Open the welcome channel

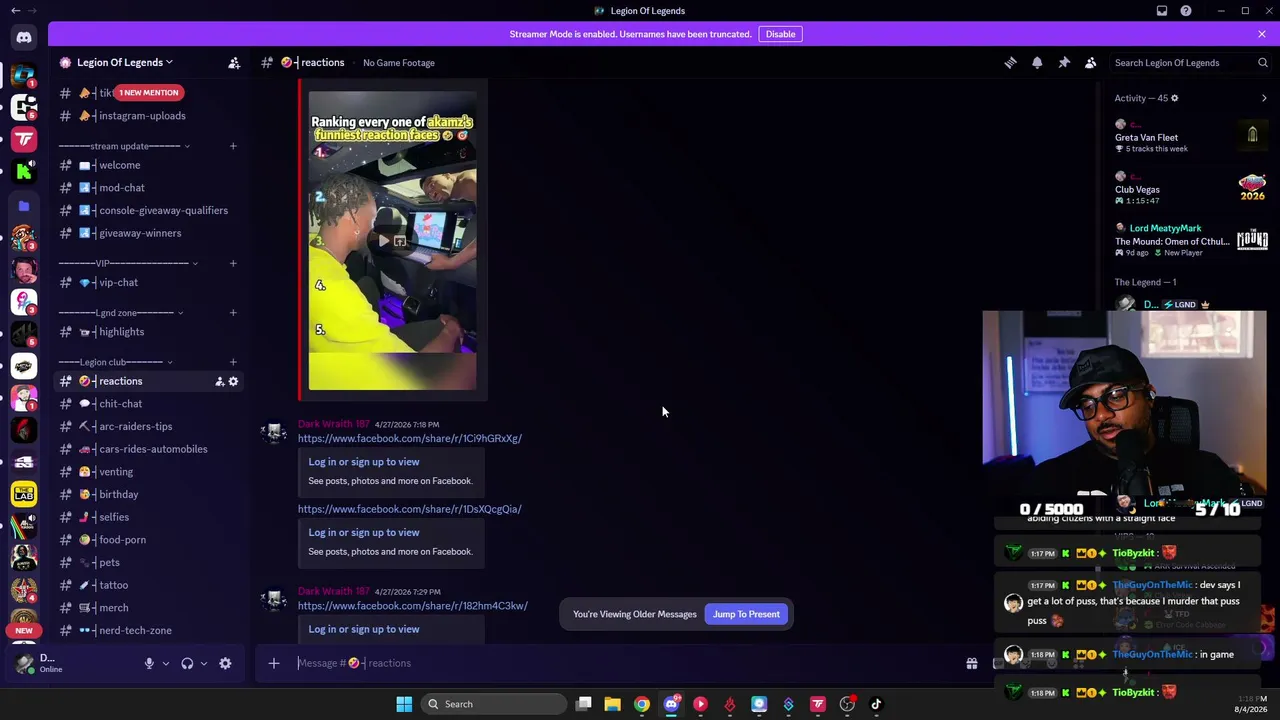pos(149,165)
